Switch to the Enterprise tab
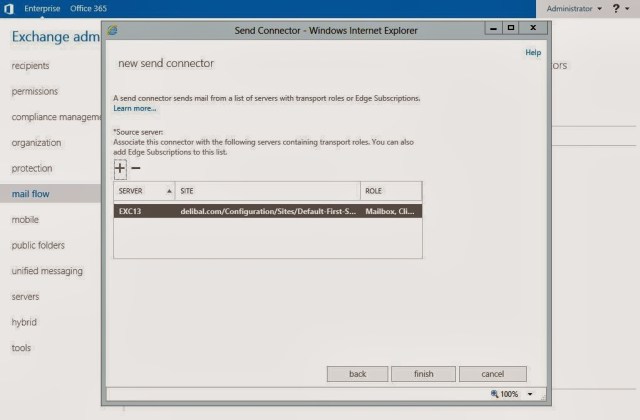Image resolution: width=640 pixels, height=420 pixels. click(x=42, y=8)
